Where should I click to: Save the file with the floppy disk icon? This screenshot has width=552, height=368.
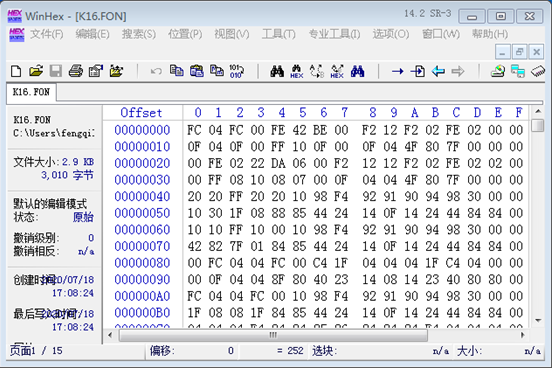[56, 71]
